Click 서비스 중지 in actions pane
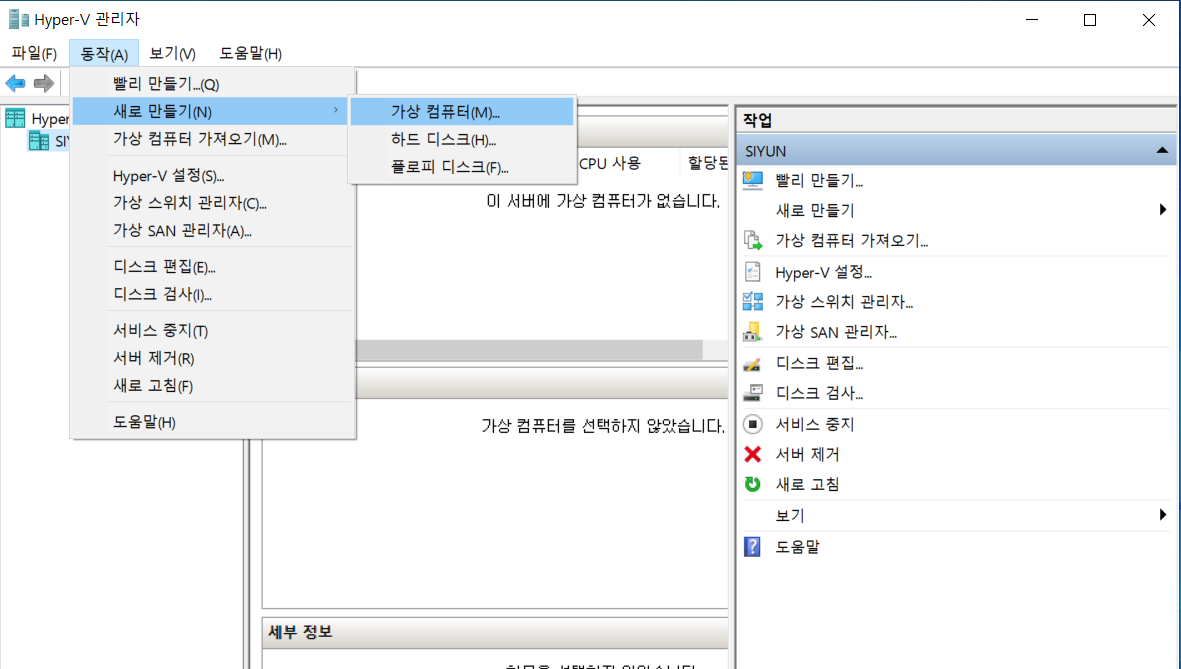 [815, 424]
